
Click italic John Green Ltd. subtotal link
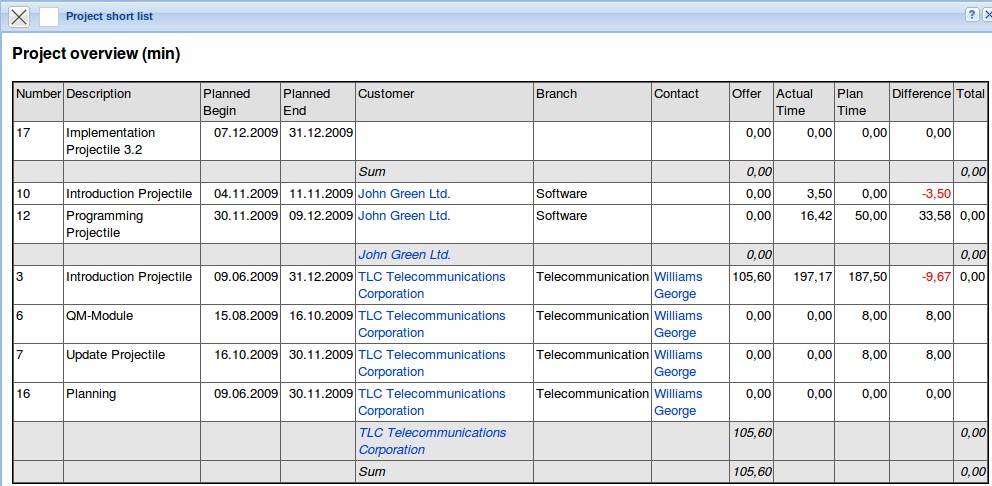[404, 254]
